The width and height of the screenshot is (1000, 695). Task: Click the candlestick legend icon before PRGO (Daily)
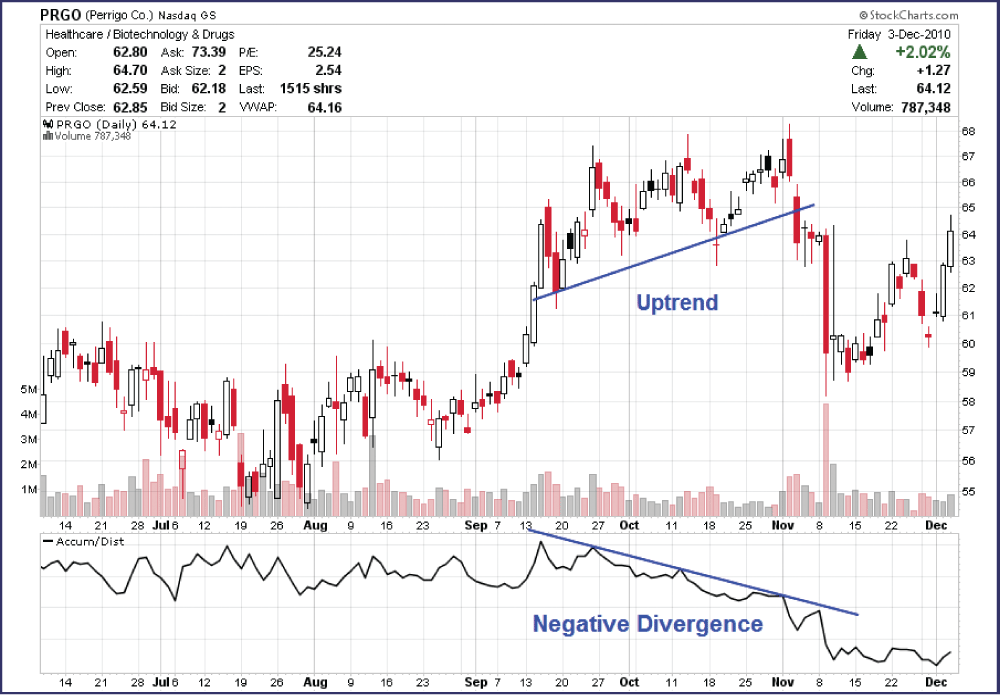[46, 124]
